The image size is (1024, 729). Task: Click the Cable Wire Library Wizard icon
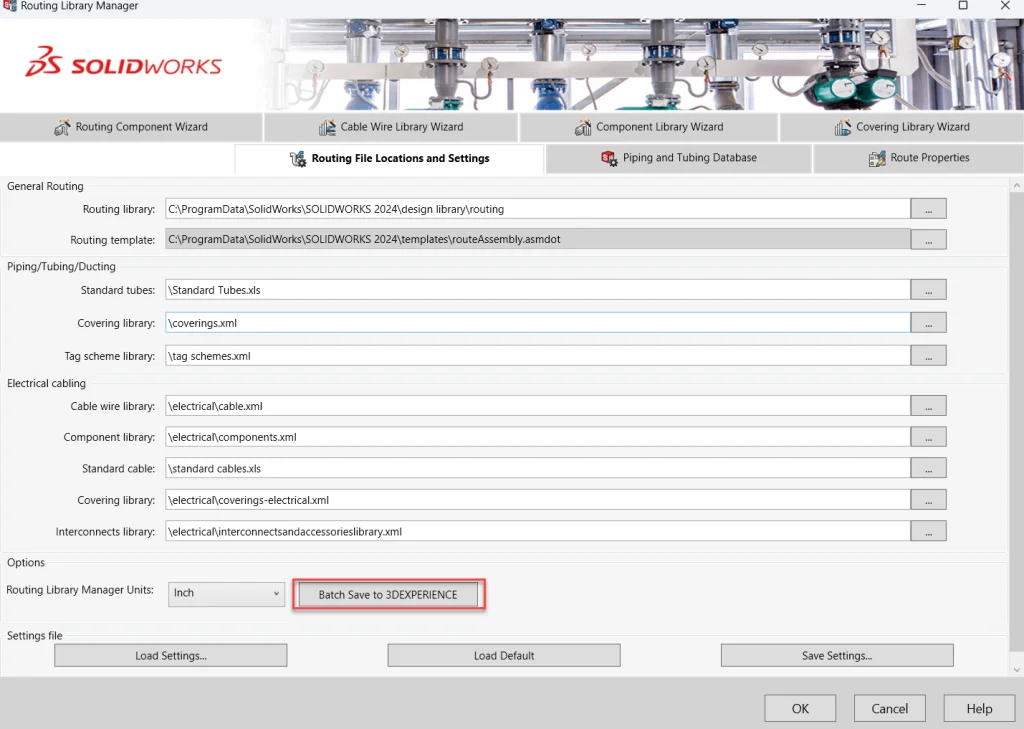coord(327,127)
